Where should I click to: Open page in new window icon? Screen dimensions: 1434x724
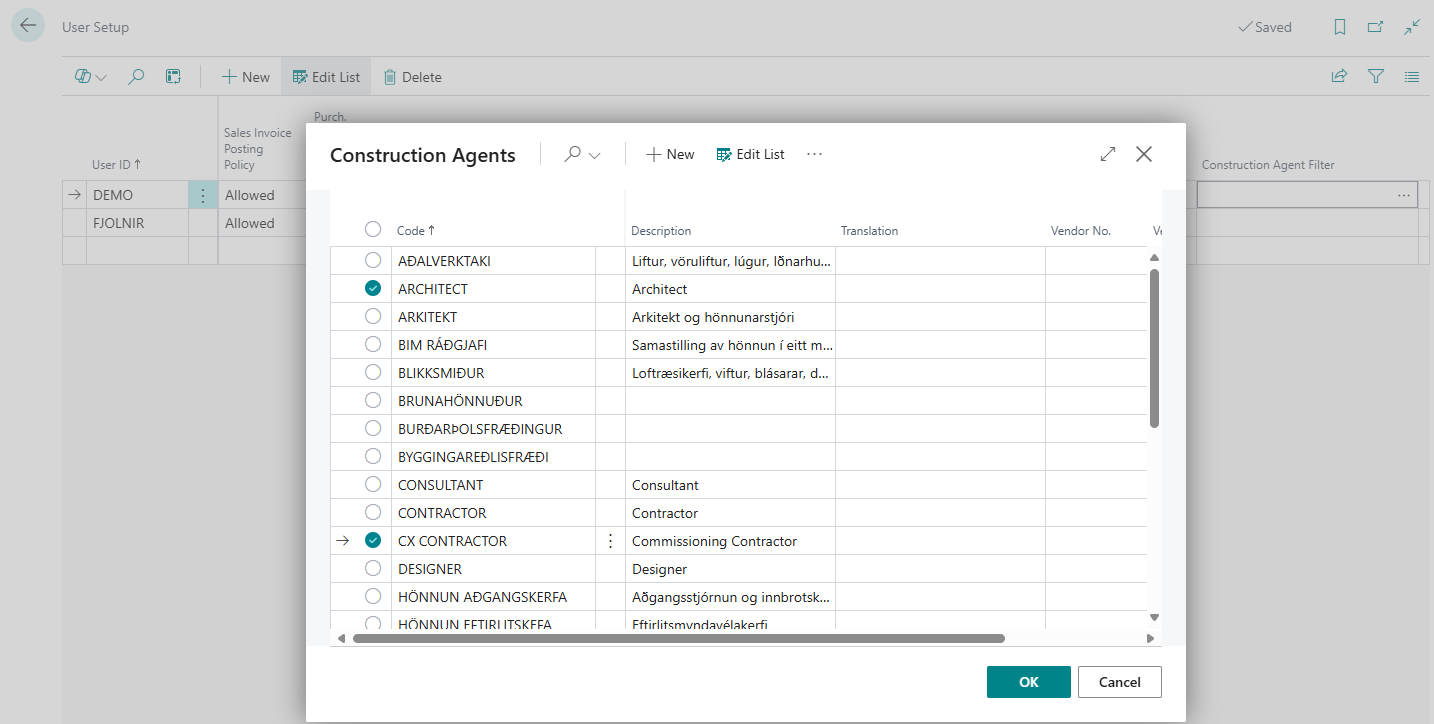pyautogui.click(x=1375, y=27)
